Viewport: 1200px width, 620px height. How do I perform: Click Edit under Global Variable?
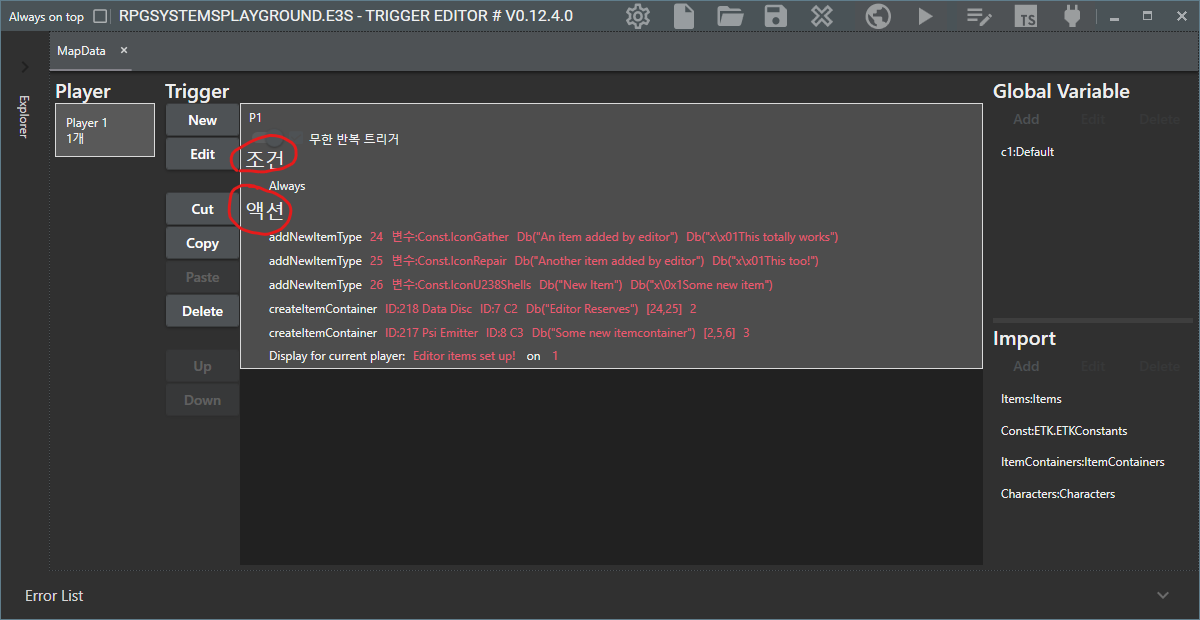pyautogui.click(x=1093, y=119)
